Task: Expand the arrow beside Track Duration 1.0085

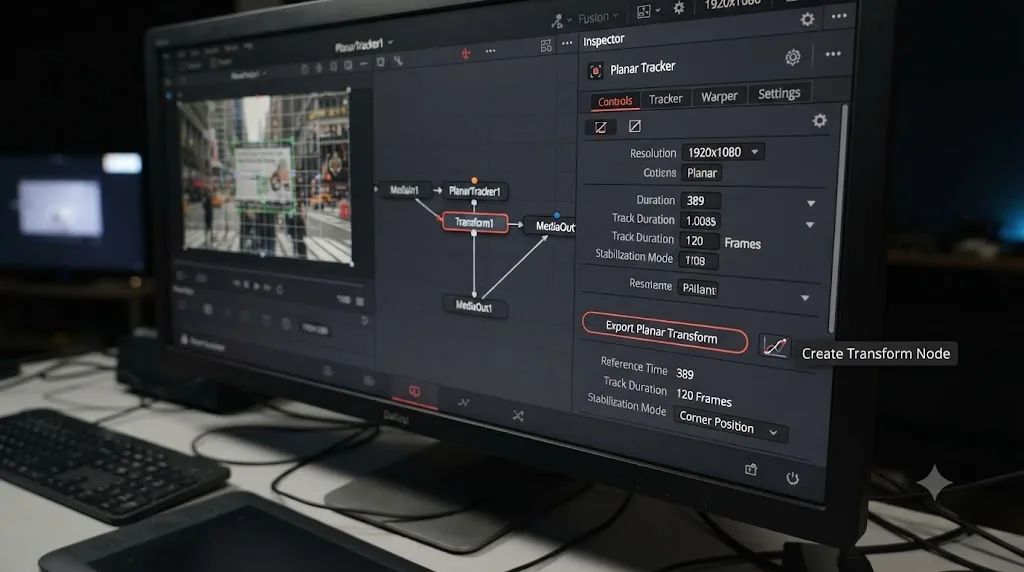Action: tap(810, 225)
